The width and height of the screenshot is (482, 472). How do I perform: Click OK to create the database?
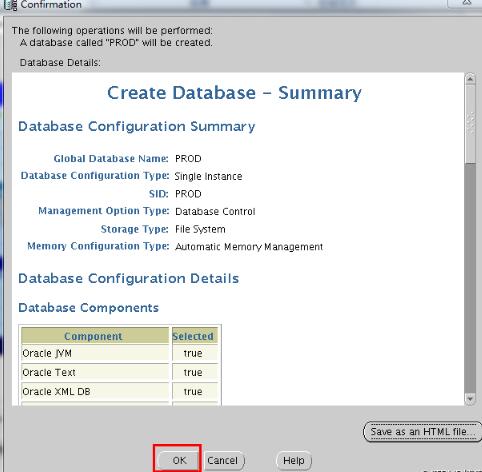[x=178, y=460]
